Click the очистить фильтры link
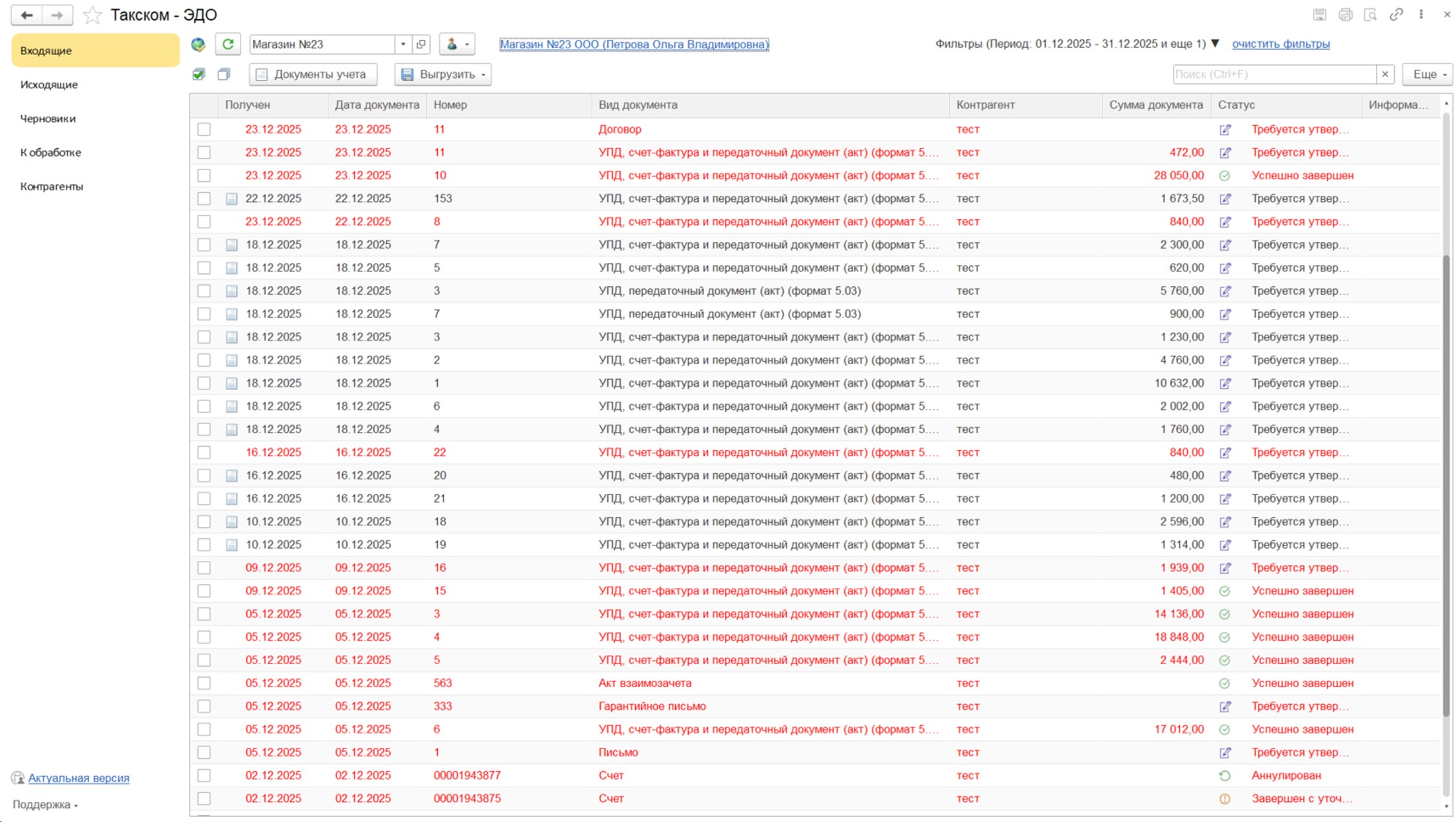This screenshot has height=822, width=1456. pos(1280,44)
